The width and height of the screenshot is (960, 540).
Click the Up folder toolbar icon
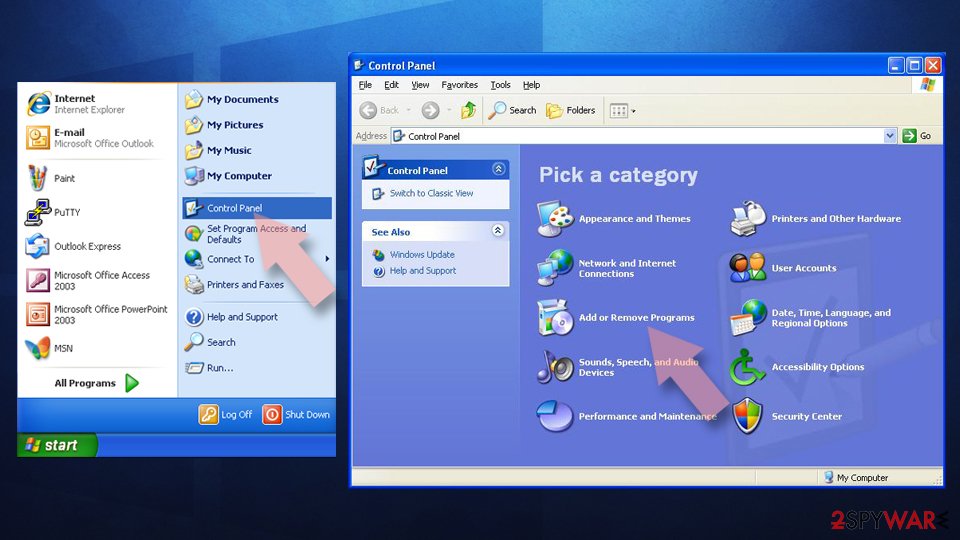pos(468,110)
